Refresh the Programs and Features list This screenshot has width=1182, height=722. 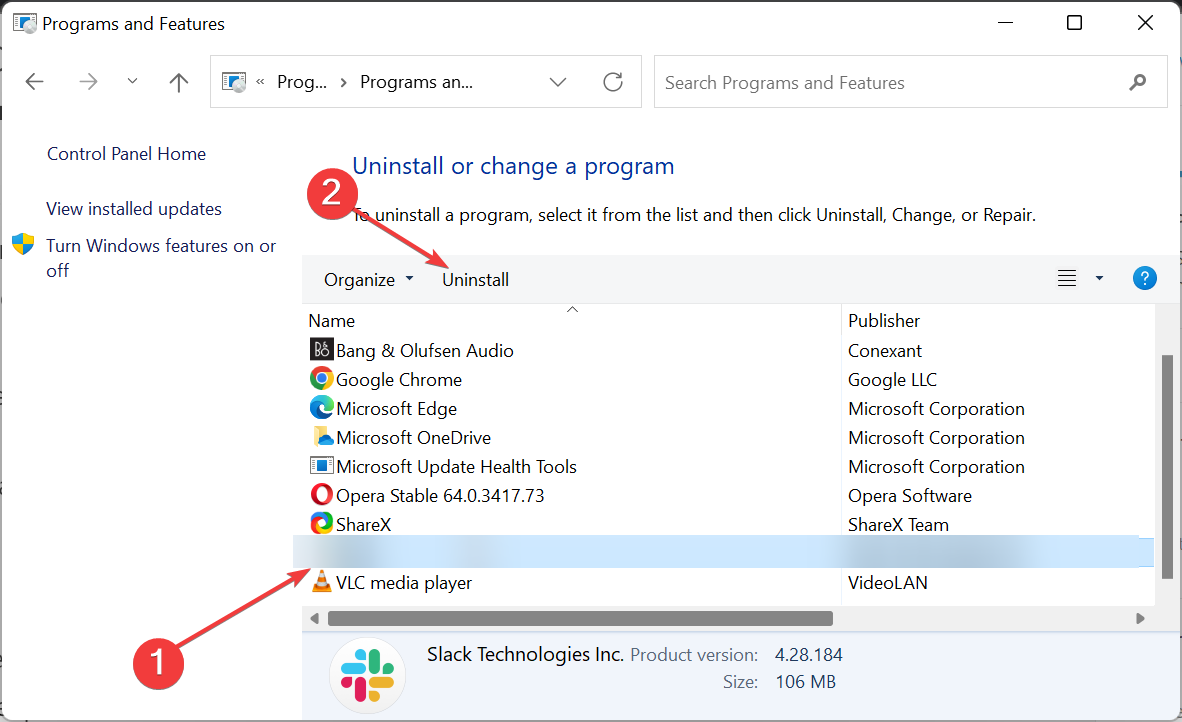(x=613, y=81)
